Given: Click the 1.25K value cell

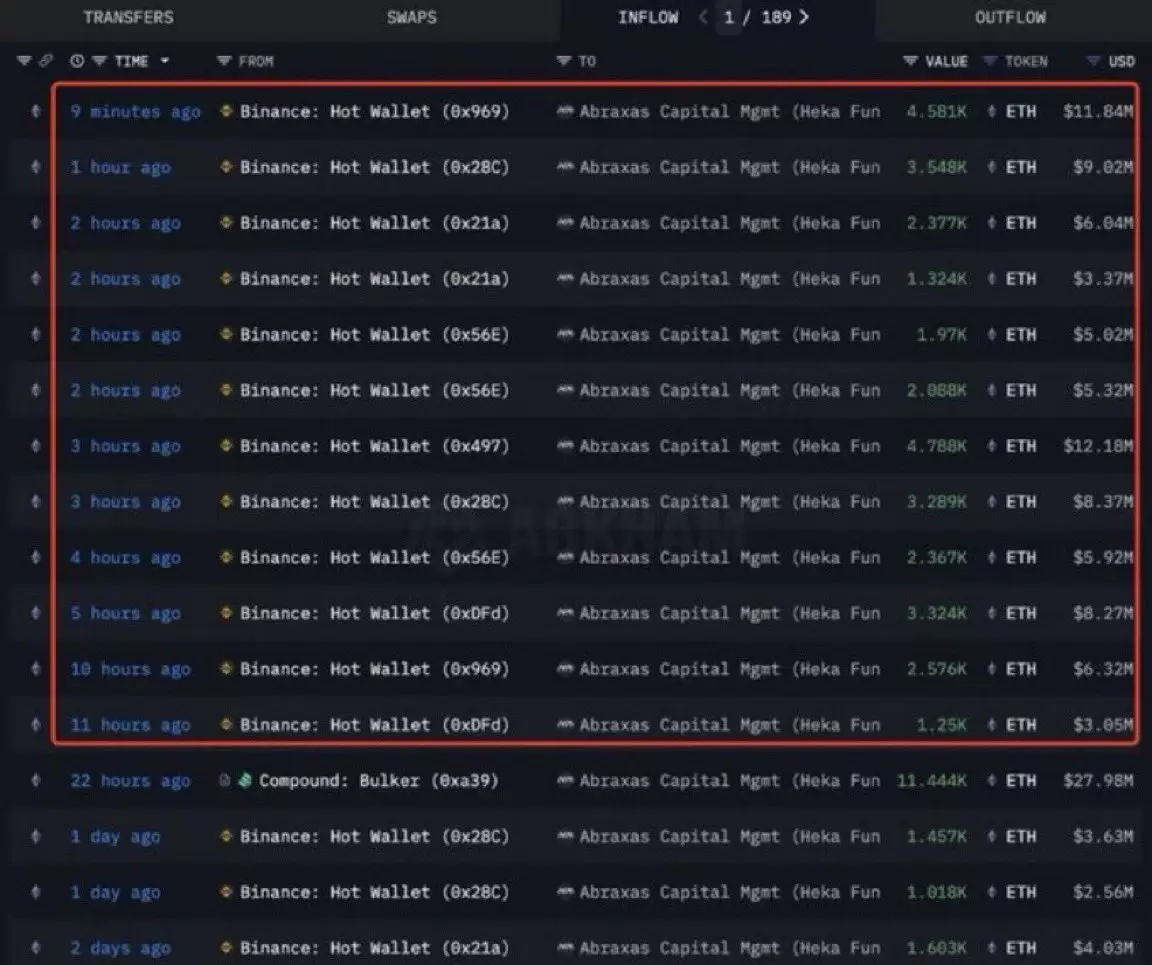Looking at the screenshot, I should tap(941, 725).
